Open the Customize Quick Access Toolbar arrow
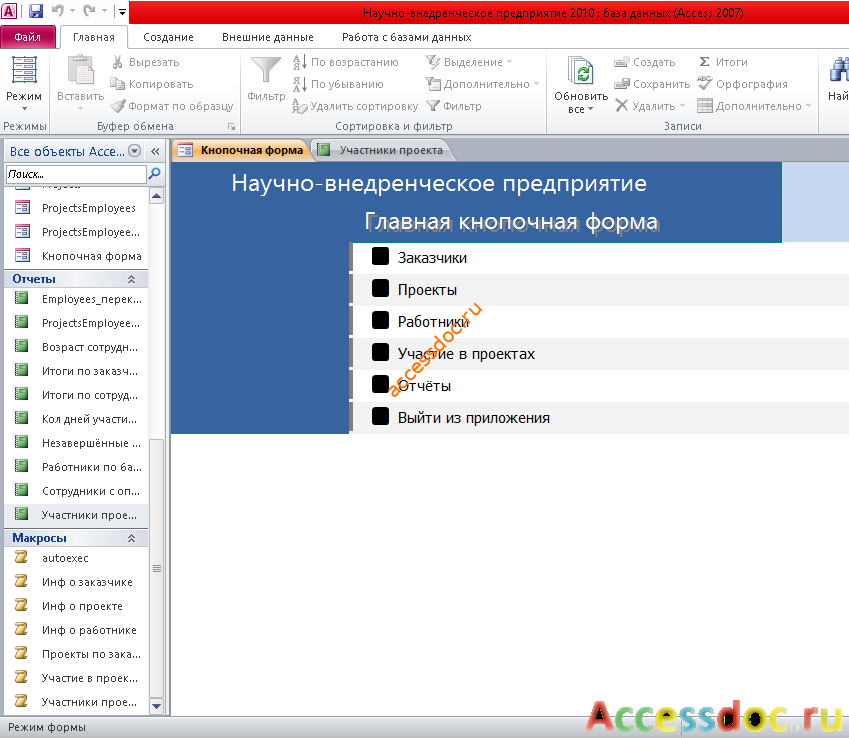The width and height of the screenshot is (849, 738). coord(122,11)
